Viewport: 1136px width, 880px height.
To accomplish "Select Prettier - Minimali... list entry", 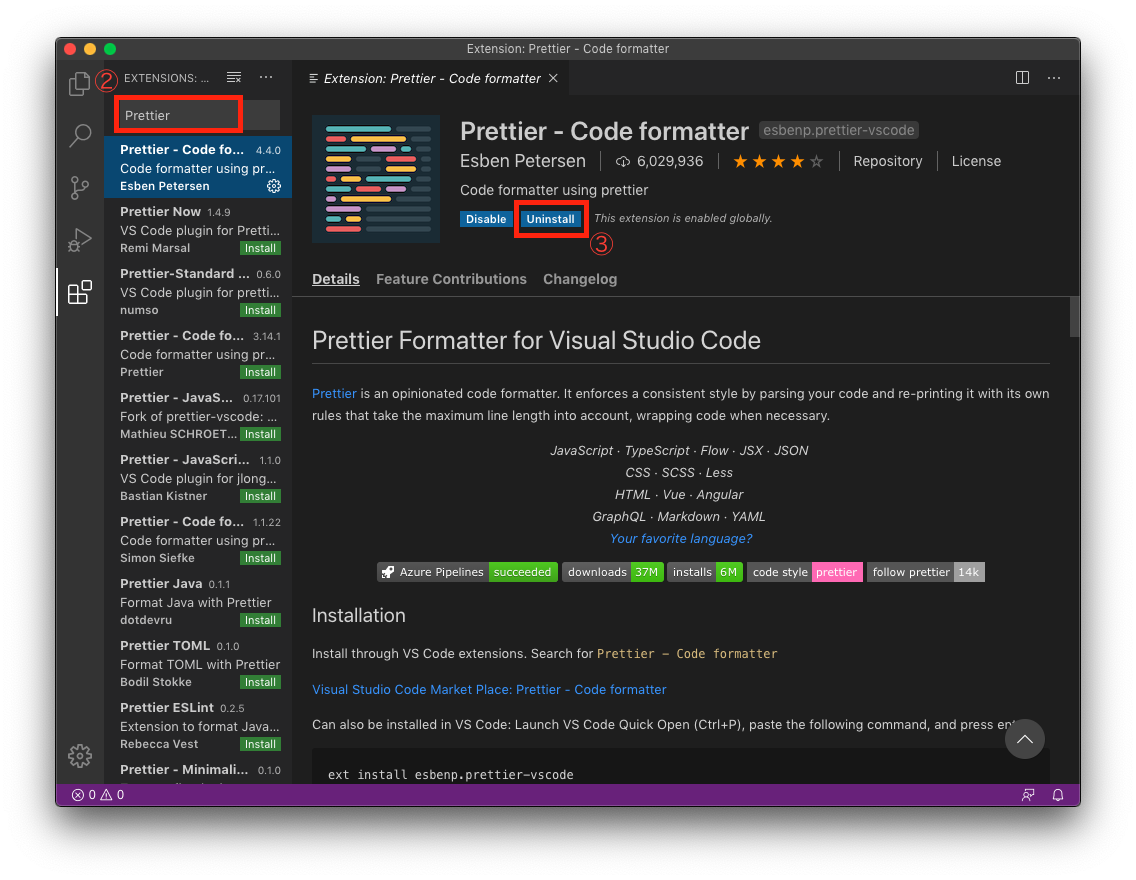I will [199, 770].
